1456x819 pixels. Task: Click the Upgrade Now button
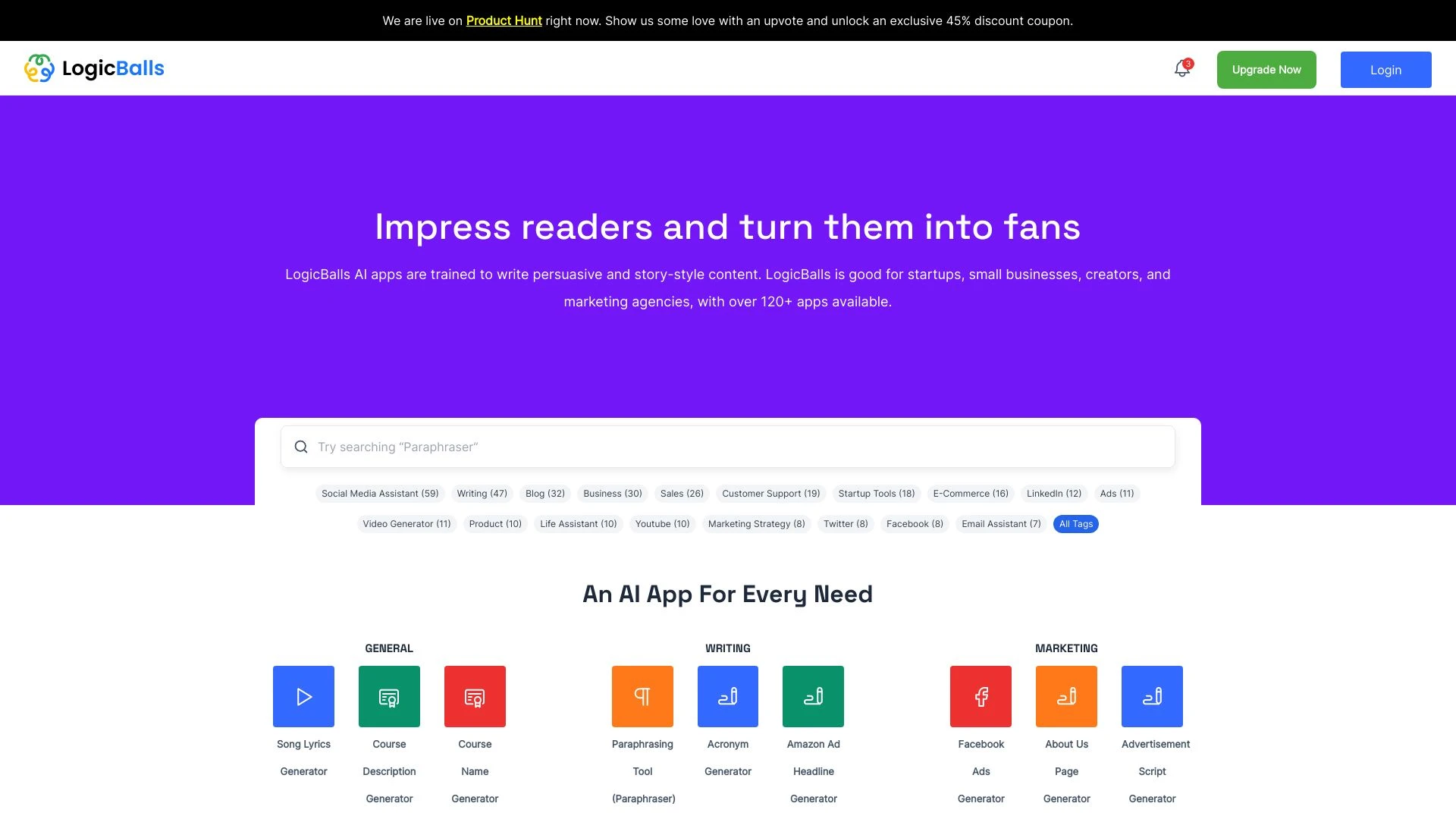[1267, 69]
